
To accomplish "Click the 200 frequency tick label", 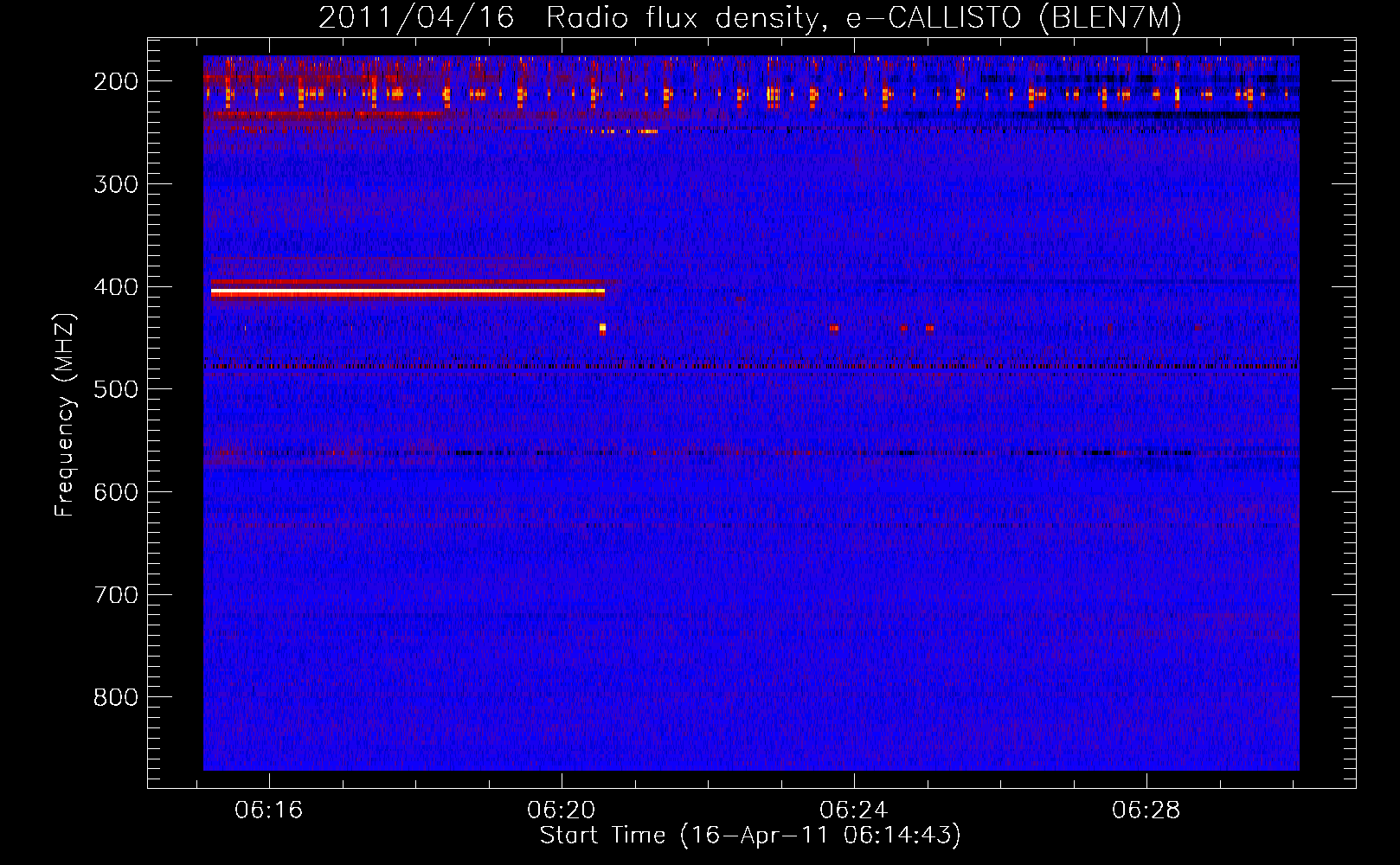I will tap(116, 81).
